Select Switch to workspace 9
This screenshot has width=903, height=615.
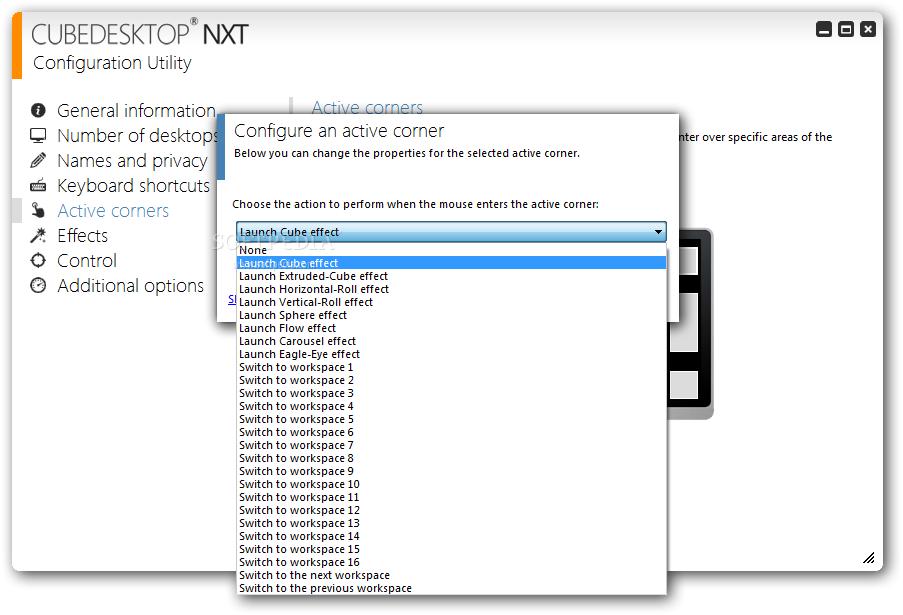pos(452,471)
